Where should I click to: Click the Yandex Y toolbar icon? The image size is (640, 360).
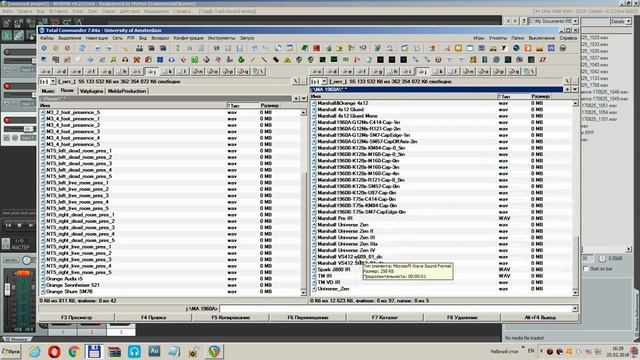[504, 48]
